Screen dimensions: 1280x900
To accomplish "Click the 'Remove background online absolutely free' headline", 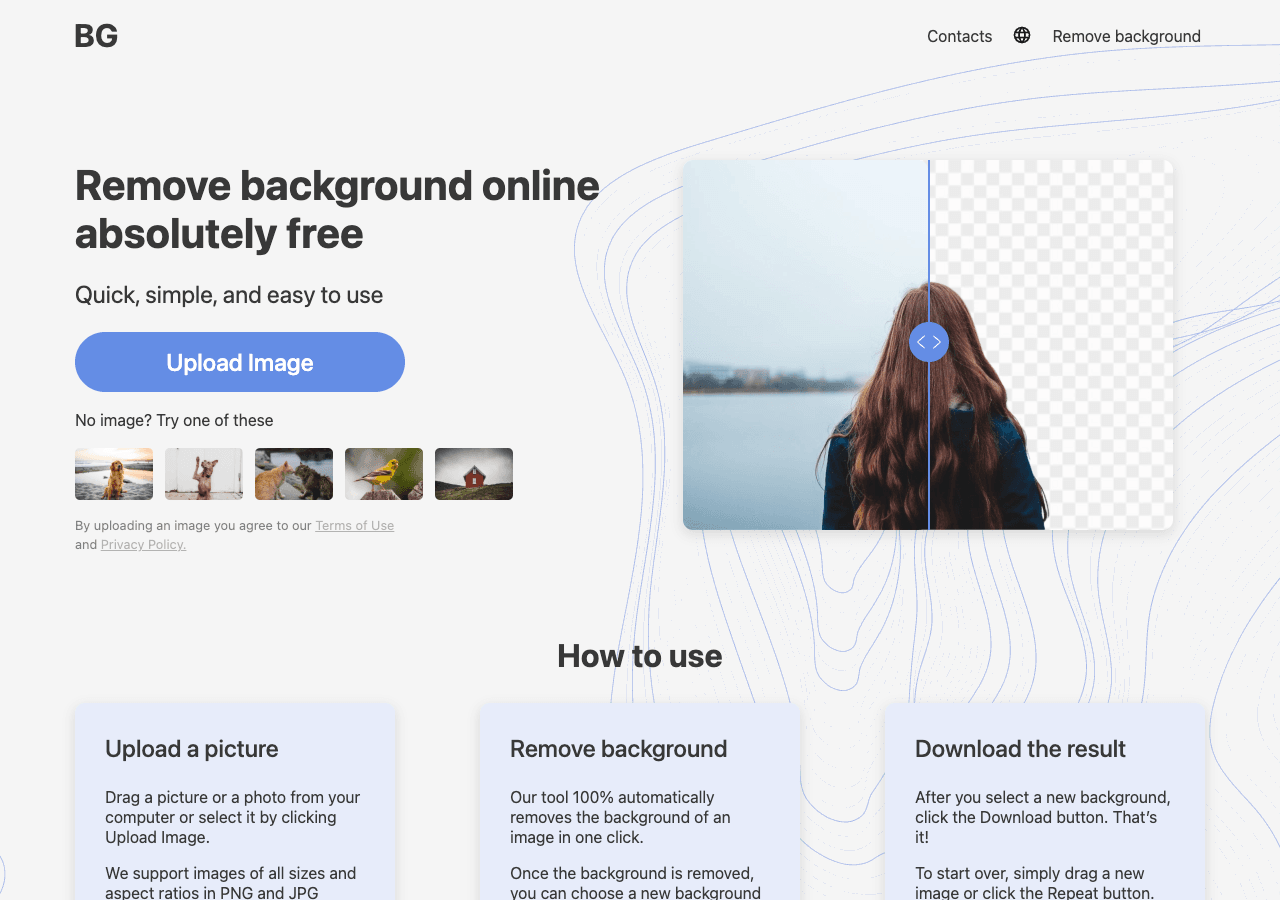I will tap(337, 210).
